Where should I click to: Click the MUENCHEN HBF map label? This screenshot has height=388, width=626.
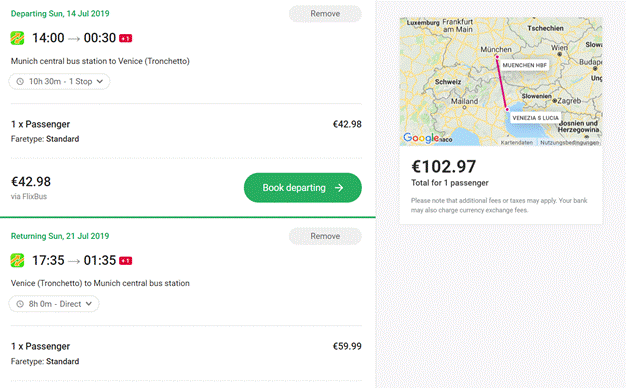[524, 65]
